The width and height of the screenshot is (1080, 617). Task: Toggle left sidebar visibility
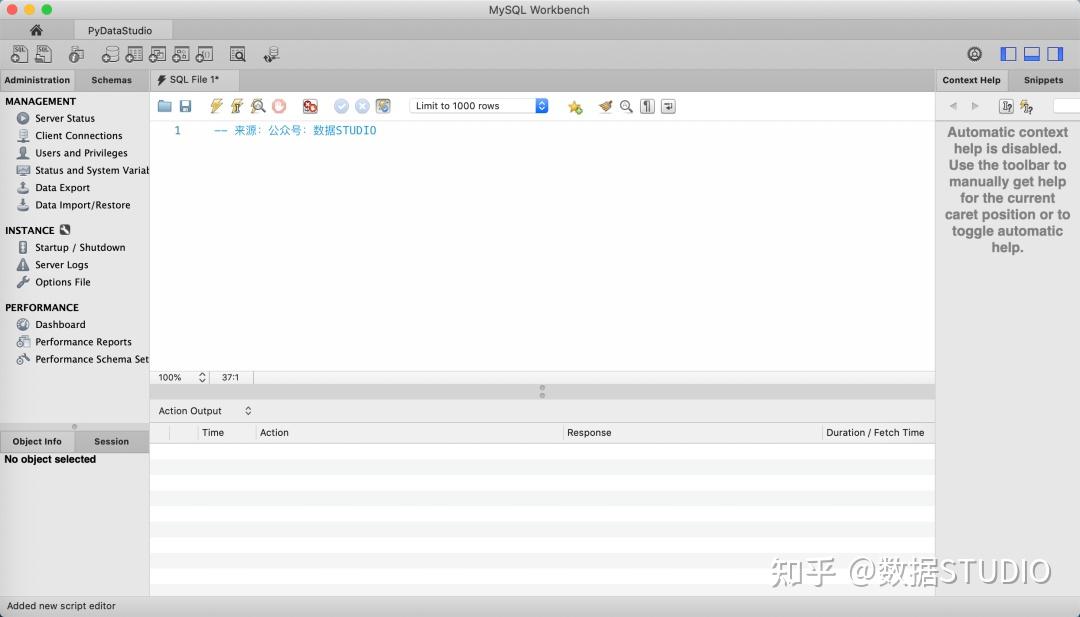tap(1008, 54)
